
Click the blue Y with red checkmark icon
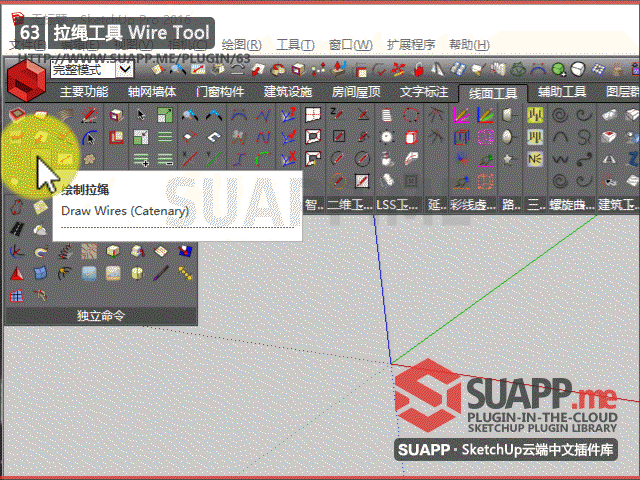tap(289, 137)
